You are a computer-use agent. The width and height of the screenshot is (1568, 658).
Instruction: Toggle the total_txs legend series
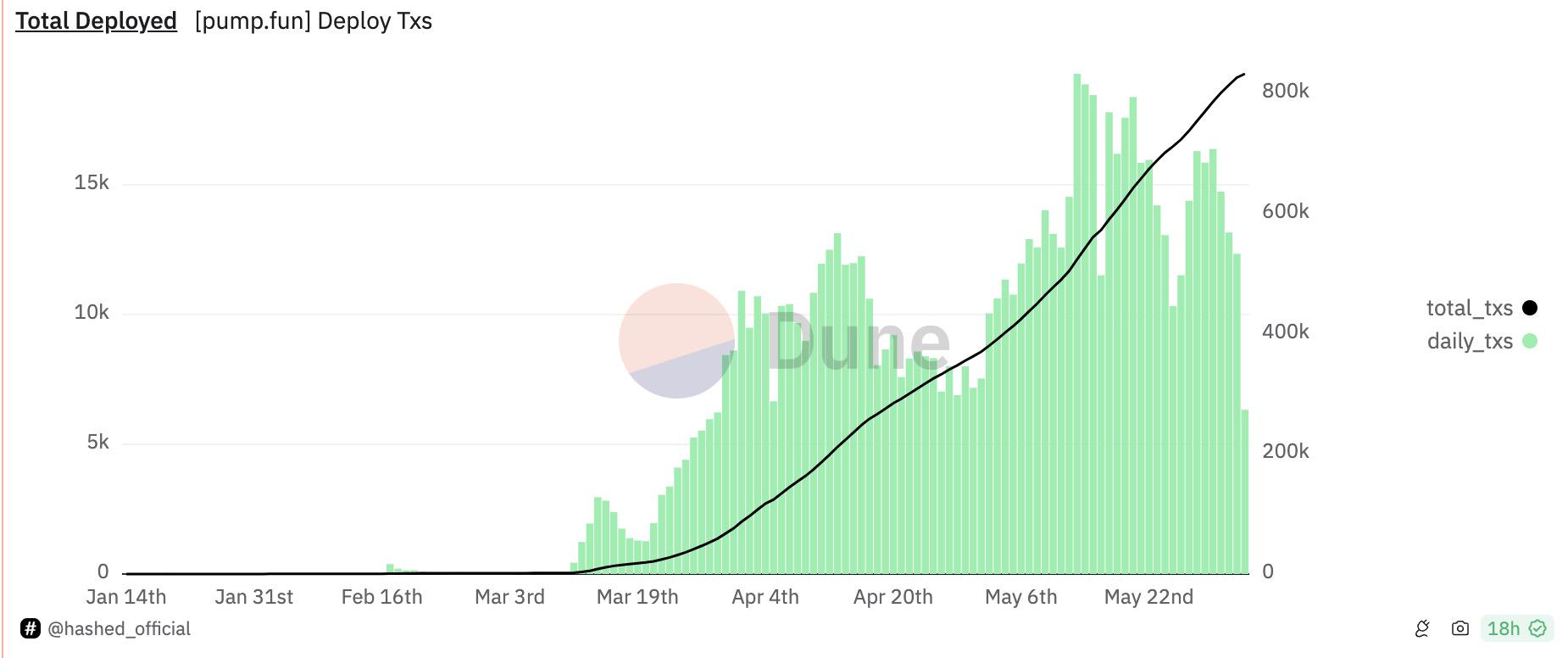[1469, 308]
